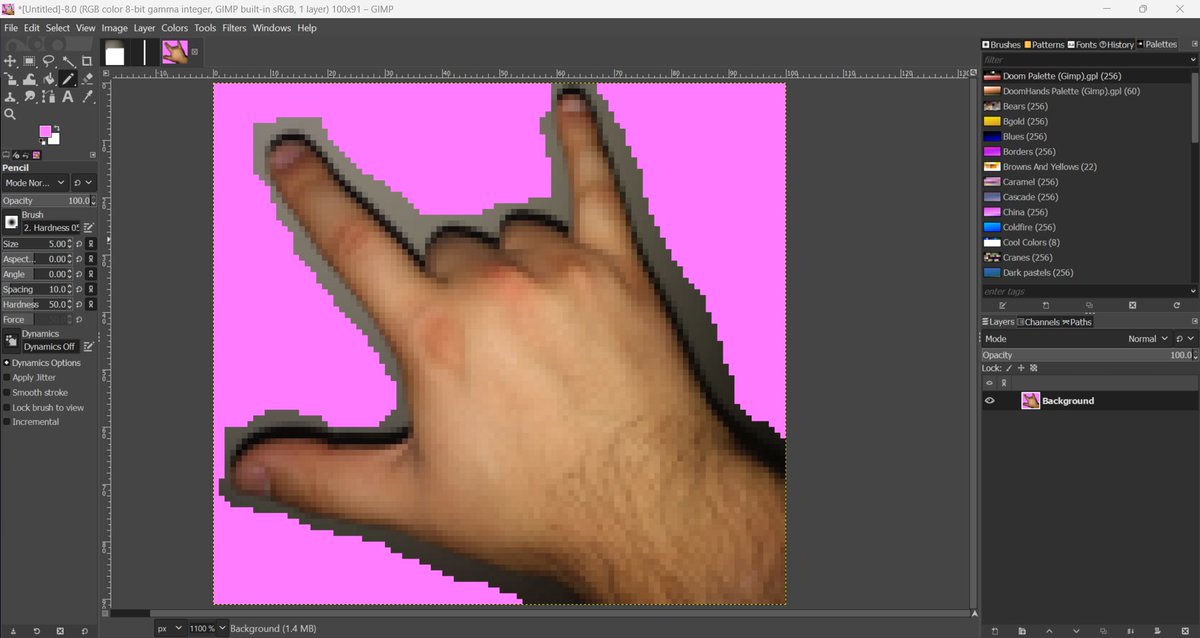Click active brush preview thumbnail
The image size is (1200, 638).
coord(11,222)
